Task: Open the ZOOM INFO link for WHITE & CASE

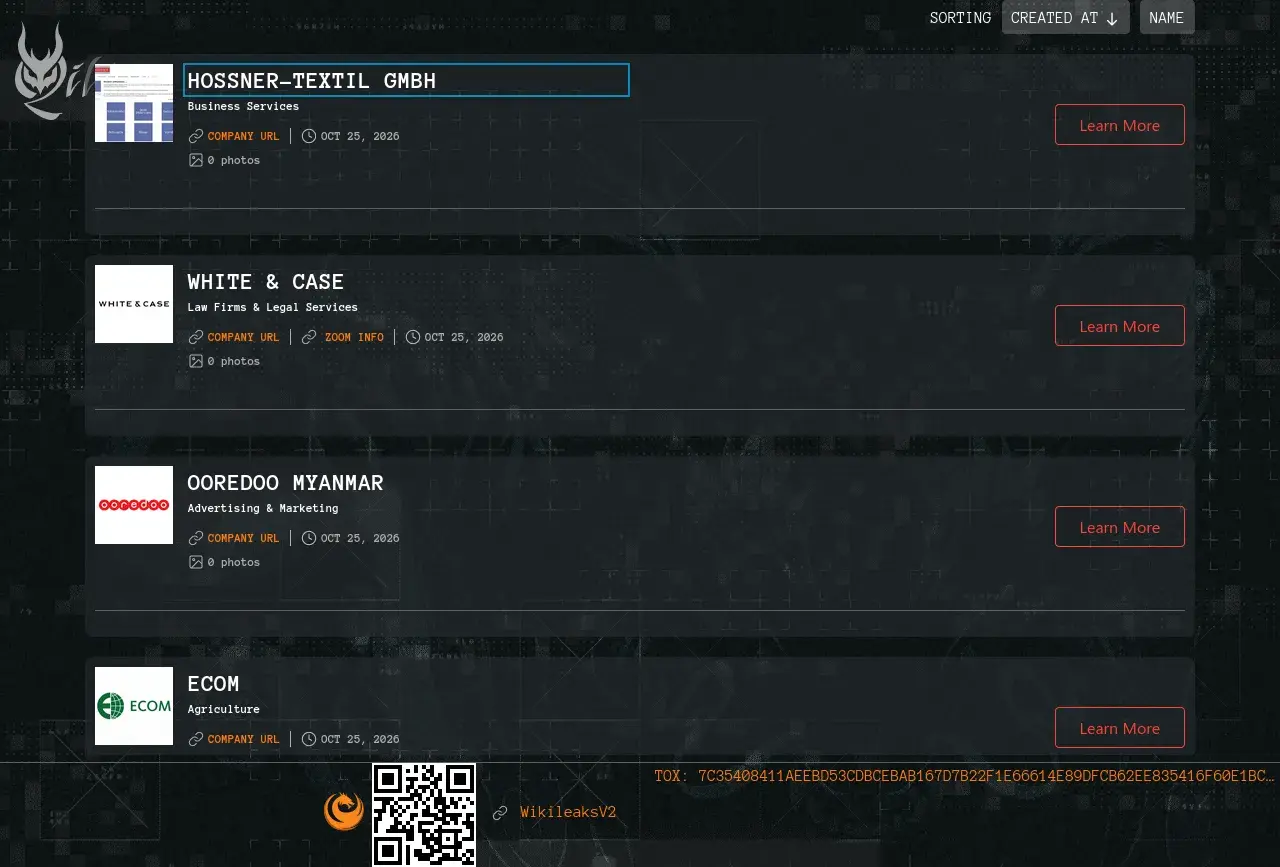Action: (354, 337)
